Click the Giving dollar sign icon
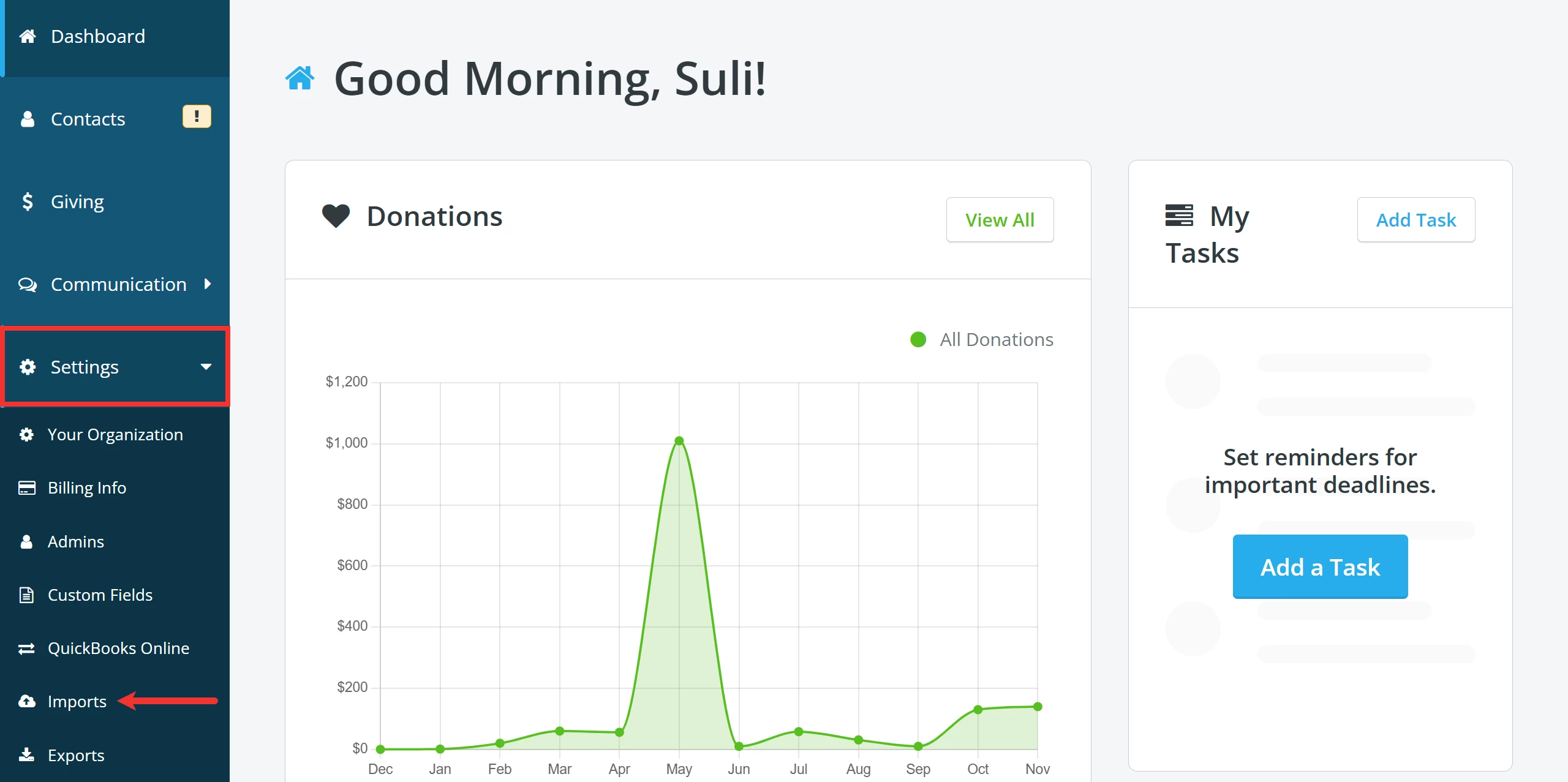This screenshot has height=782, width=1568. point(28,201)
